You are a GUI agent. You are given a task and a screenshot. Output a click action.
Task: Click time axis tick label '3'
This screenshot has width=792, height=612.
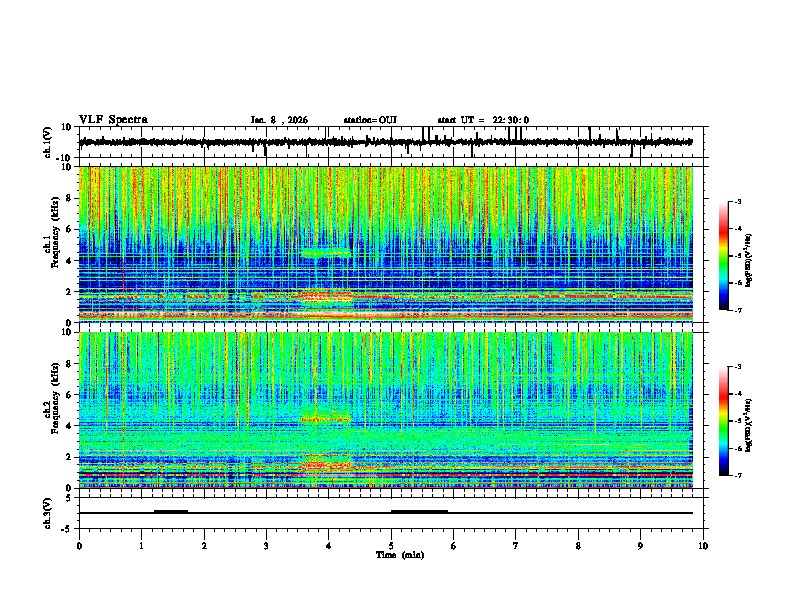coord(266,546)
